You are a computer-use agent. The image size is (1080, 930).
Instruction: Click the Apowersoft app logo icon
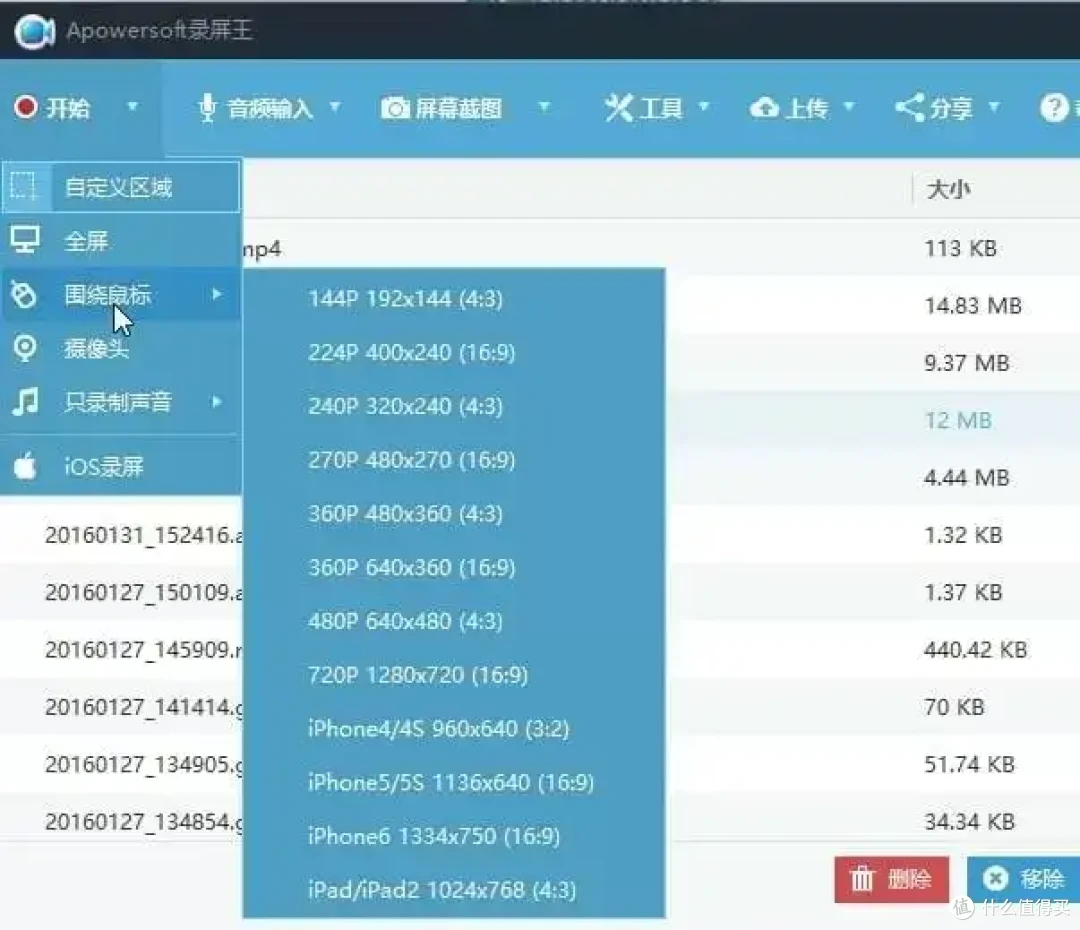click(34, 31)
